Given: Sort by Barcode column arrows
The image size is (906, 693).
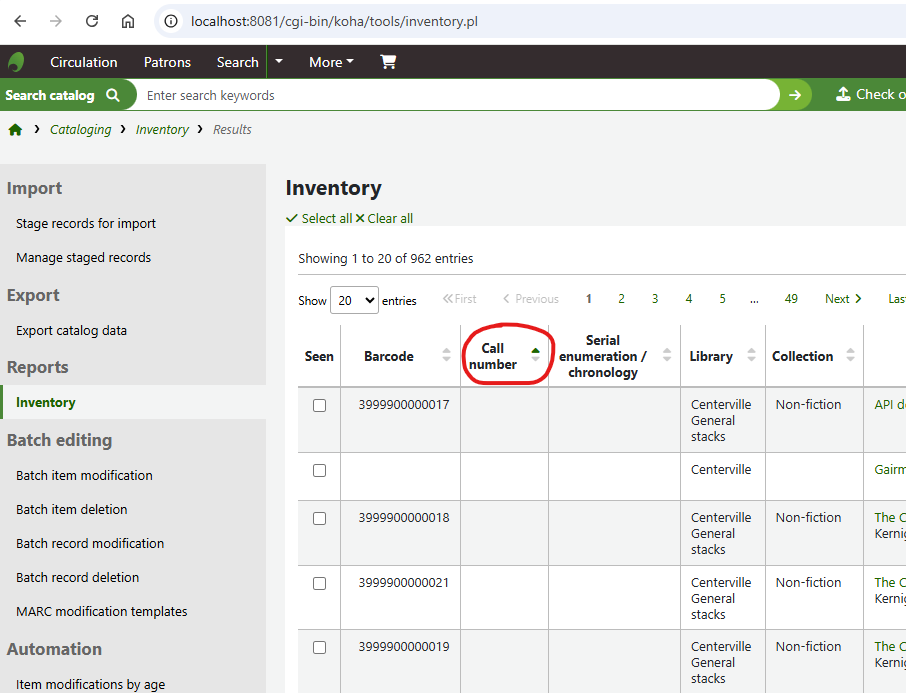Looking at the screenshot, I should 446,356.
